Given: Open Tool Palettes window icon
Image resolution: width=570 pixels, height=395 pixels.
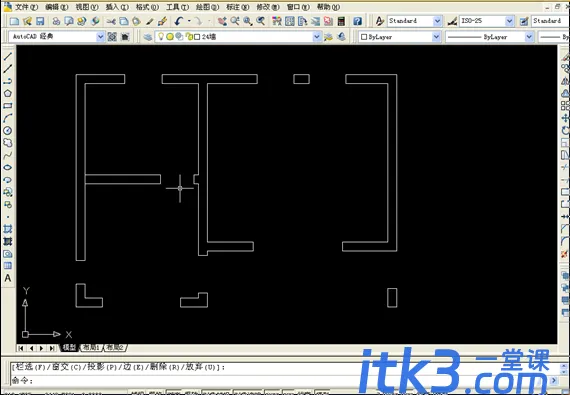Looking at the screenshot, I should [x=302, y=21].
